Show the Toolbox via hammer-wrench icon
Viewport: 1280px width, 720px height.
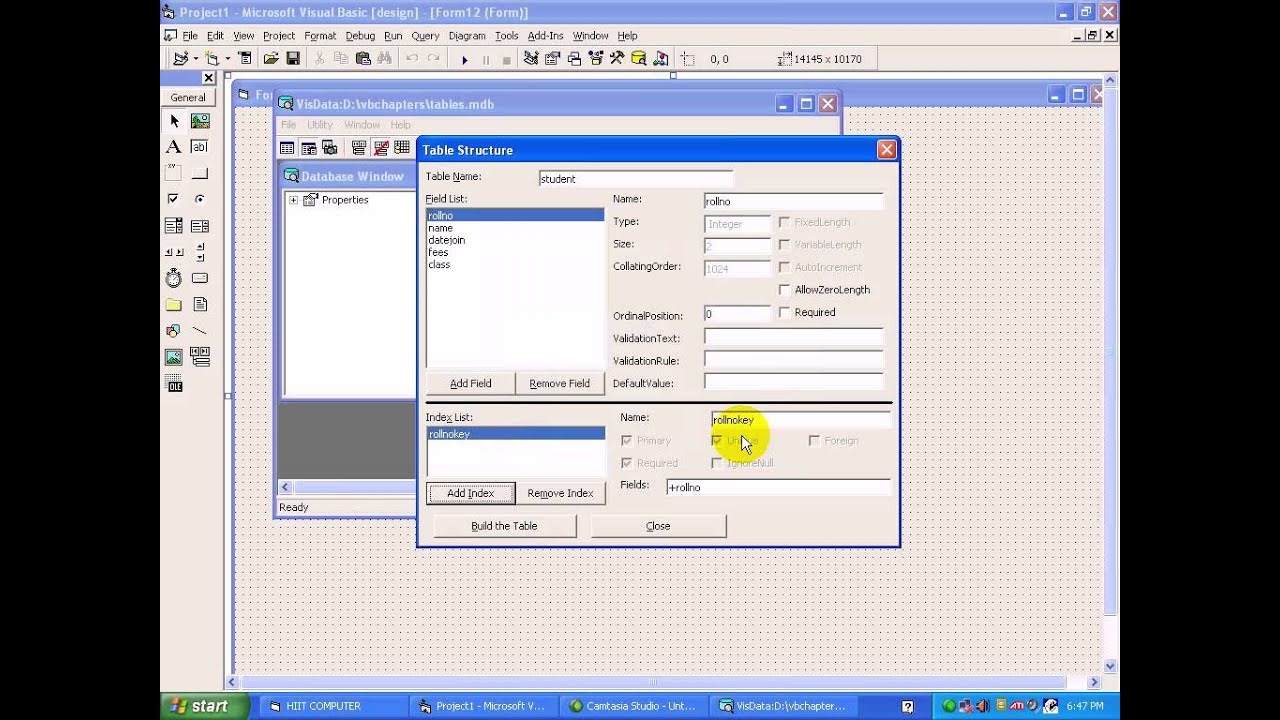click(x=617, y=59)
